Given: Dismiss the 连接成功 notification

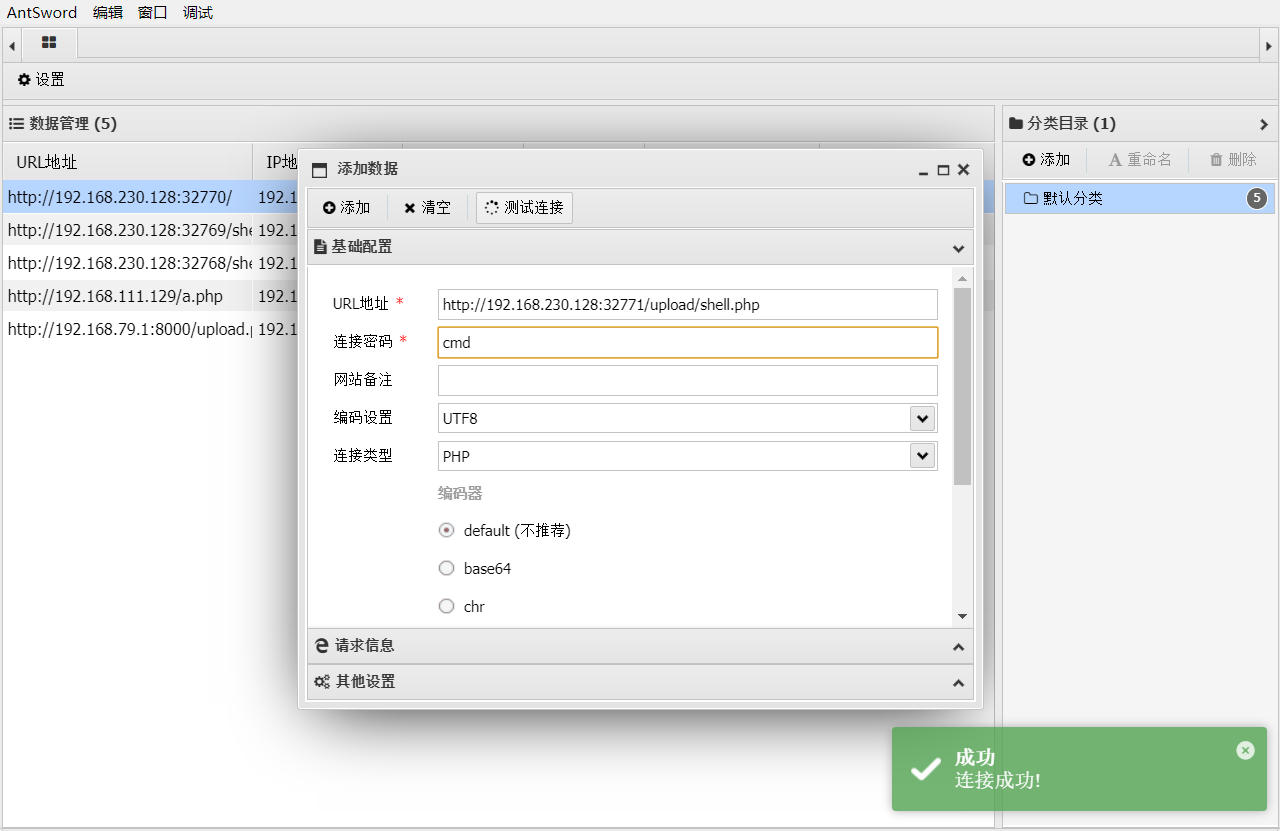Looking at the screenshot, I should pos(1245,750).
